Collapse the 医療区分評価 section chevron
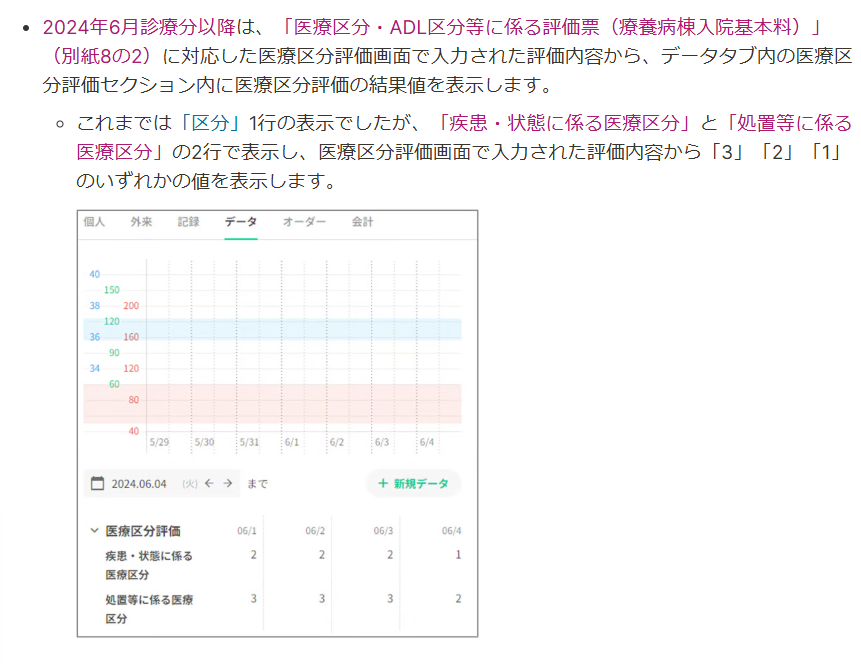Screen dimensions: 861x664 point(94,531)
